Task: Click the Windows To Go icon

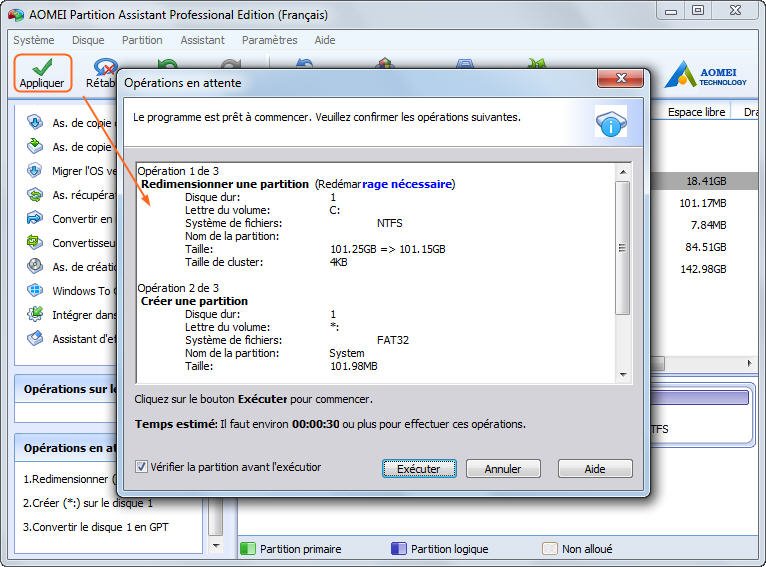Action: [x=35, y=290]
